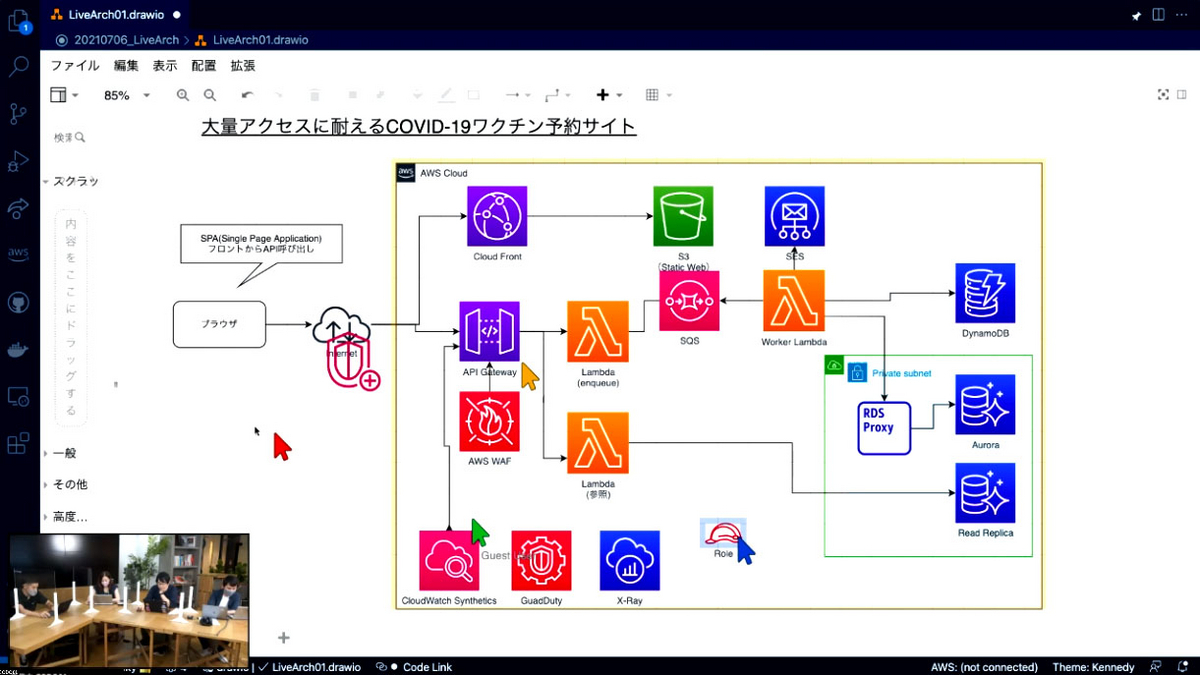This screenshot has width=1200, height=675.
Task: Select the Read Replica database icon
Action: pyautogui.click(x=985, y=493)
